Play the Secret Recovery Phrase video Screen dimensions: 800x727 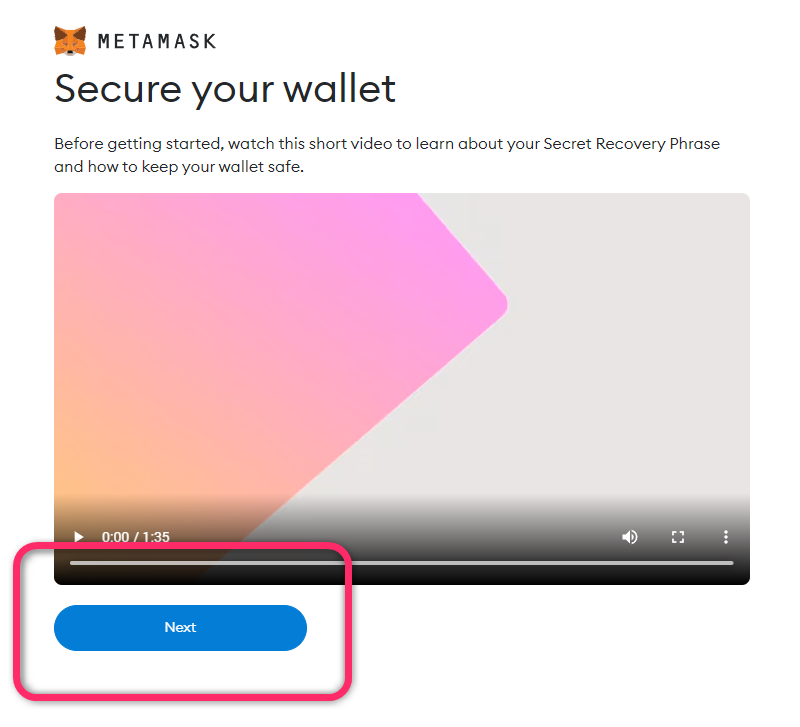pyautogui.click(x=79, y=537)
